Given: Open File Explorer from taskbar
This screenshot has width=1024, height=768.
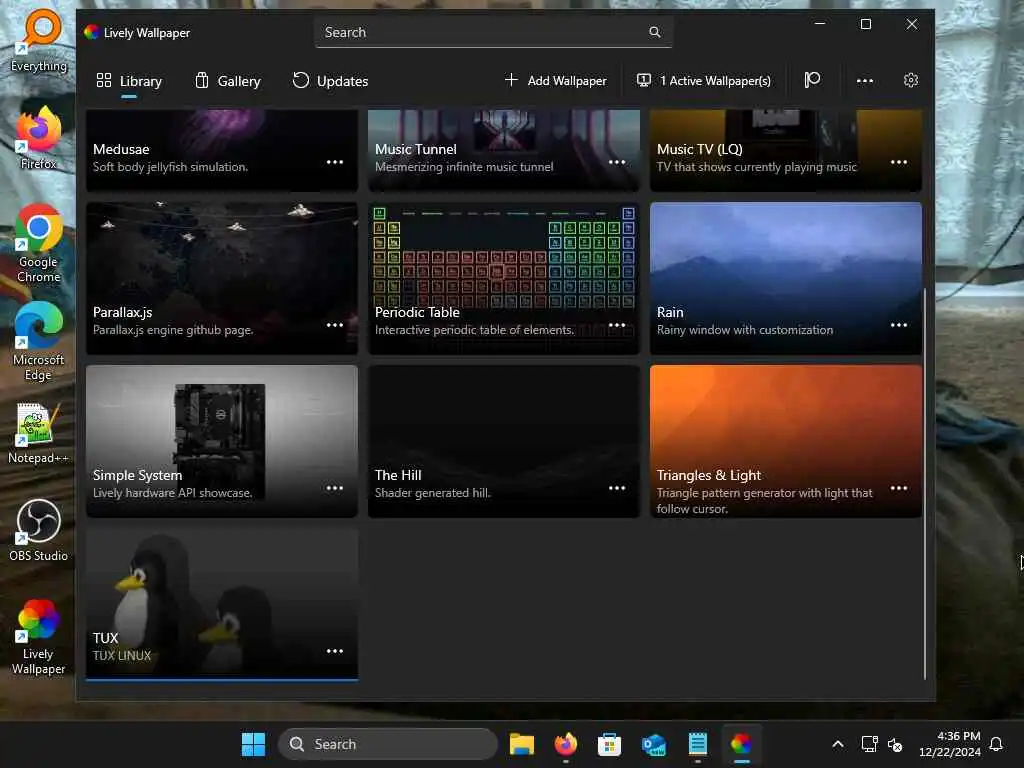Looking at the screenshot, I should [522, 744].
